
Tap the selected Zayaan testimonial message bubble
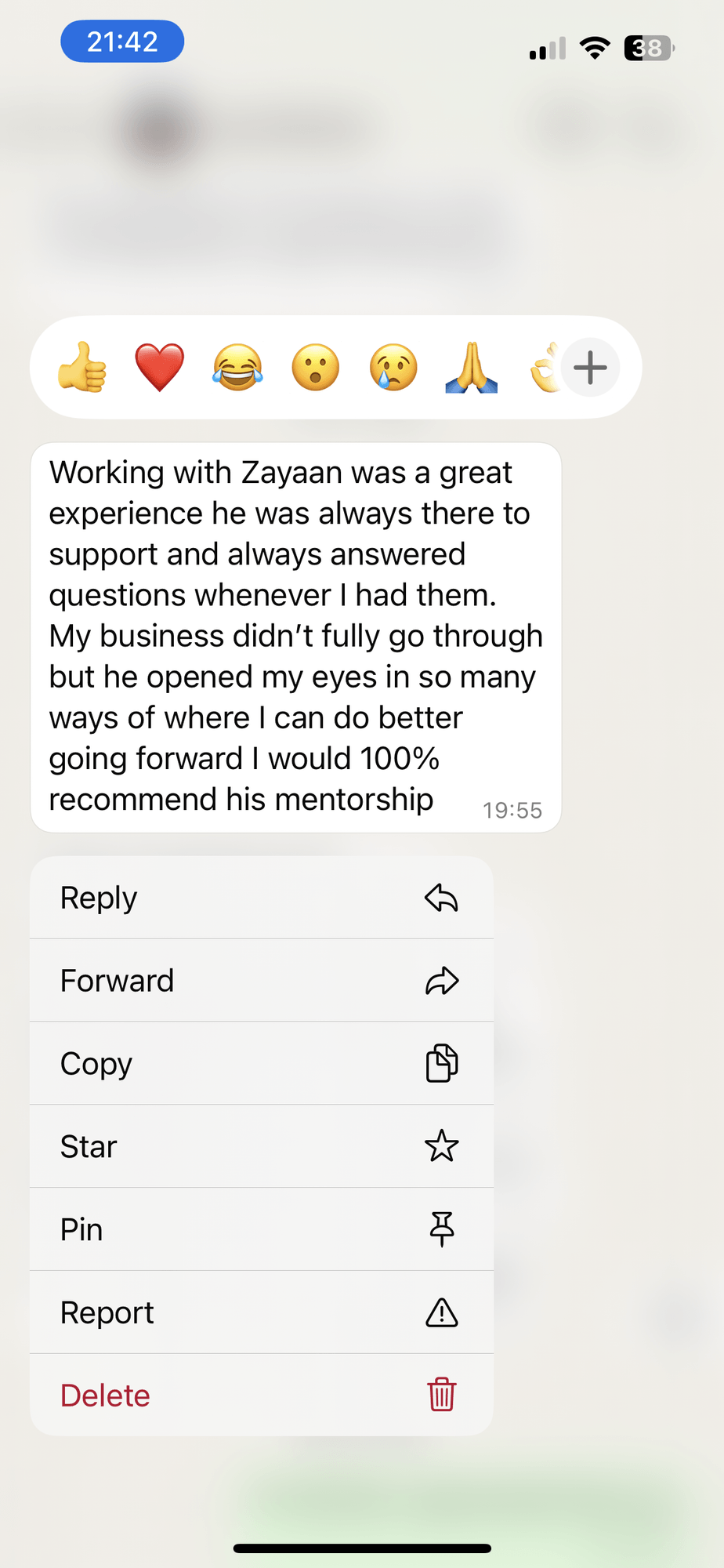(x=296, y=637)
